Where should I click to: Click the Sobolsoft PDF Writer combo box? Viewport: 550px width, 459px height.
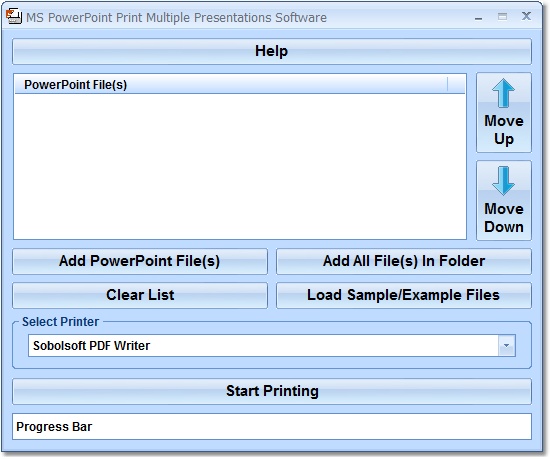(272, 345)
